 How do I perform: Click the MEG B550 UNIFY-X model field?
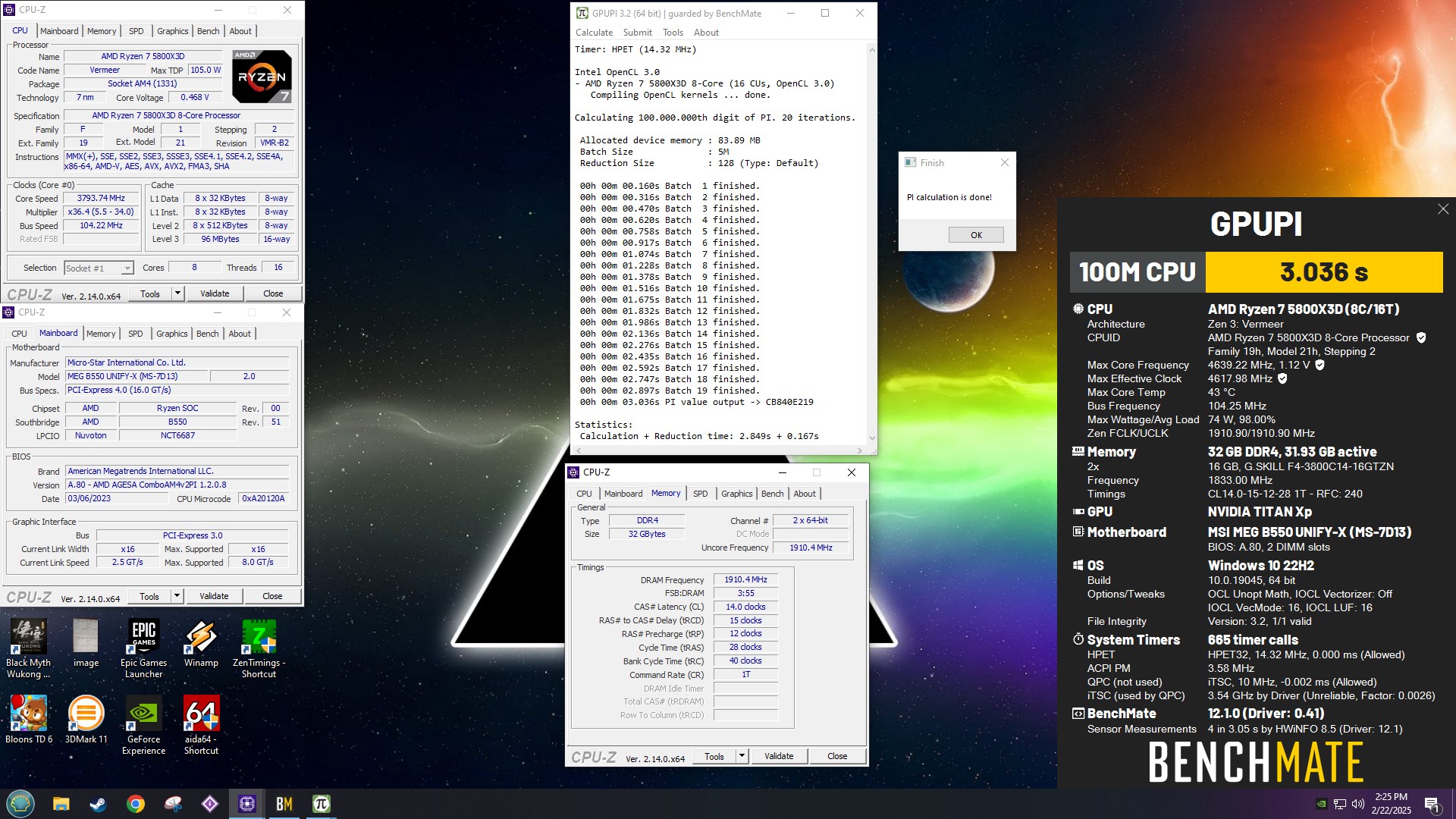pos(136,377)
